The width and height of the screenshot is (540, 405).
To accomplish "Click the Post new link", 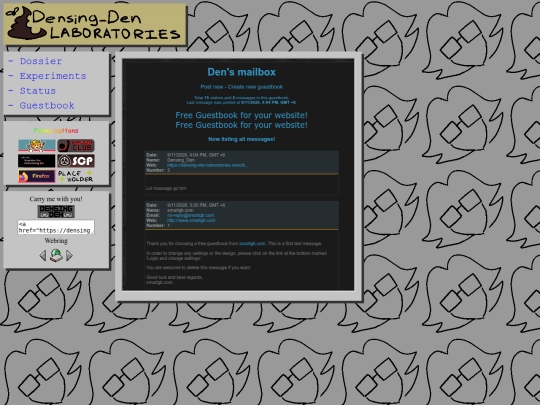I will 212,87.
